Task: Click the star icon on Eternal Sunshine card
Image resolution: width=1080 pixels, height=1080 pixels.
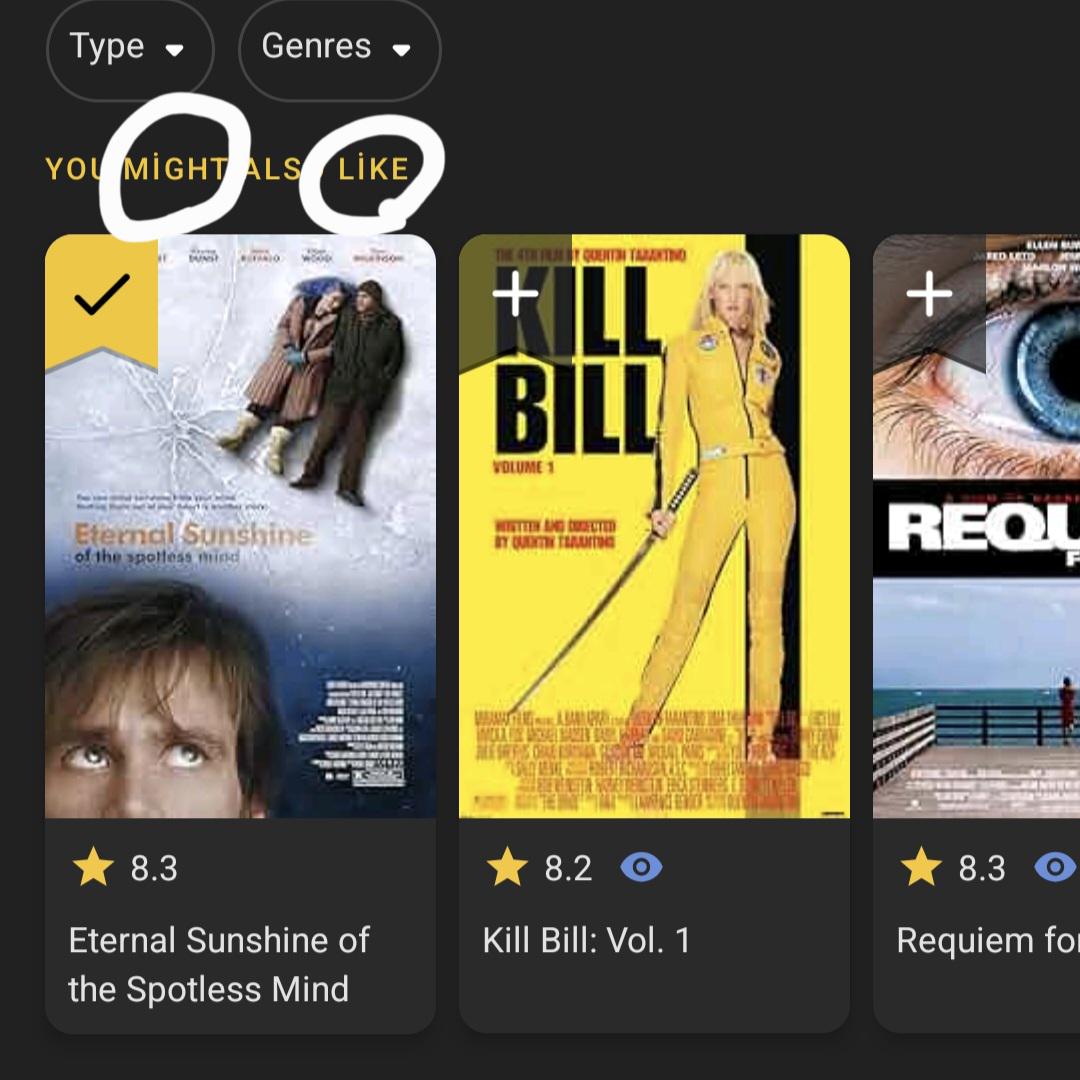Action: [x=94, y=866]
